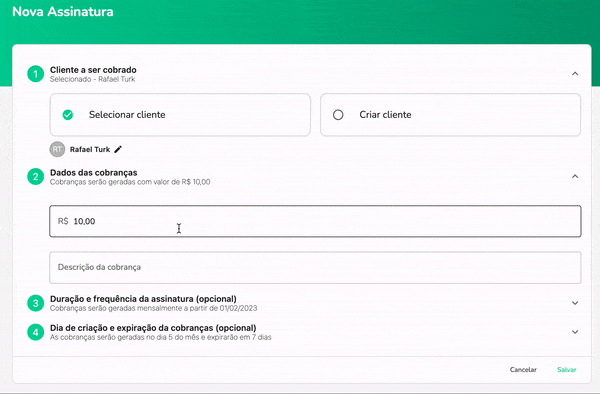Image resolution: width=600 pixels, height=394 pixels.
Task: Click the 'Selecionado - Rafael Turk' subtitle
Action: 92,79
